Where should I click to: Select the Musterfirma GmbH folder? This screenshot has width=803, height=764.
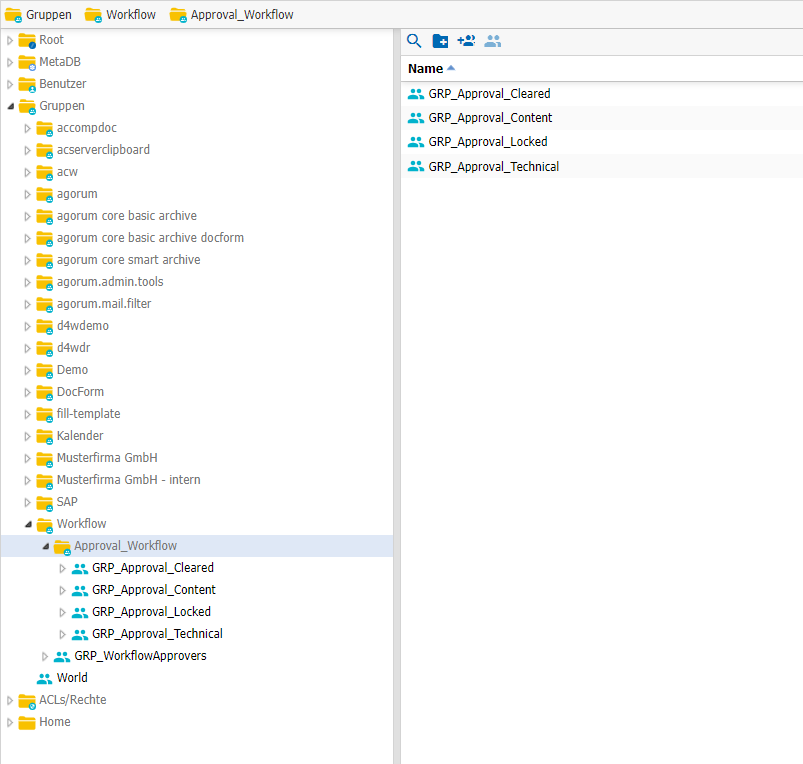107,458
